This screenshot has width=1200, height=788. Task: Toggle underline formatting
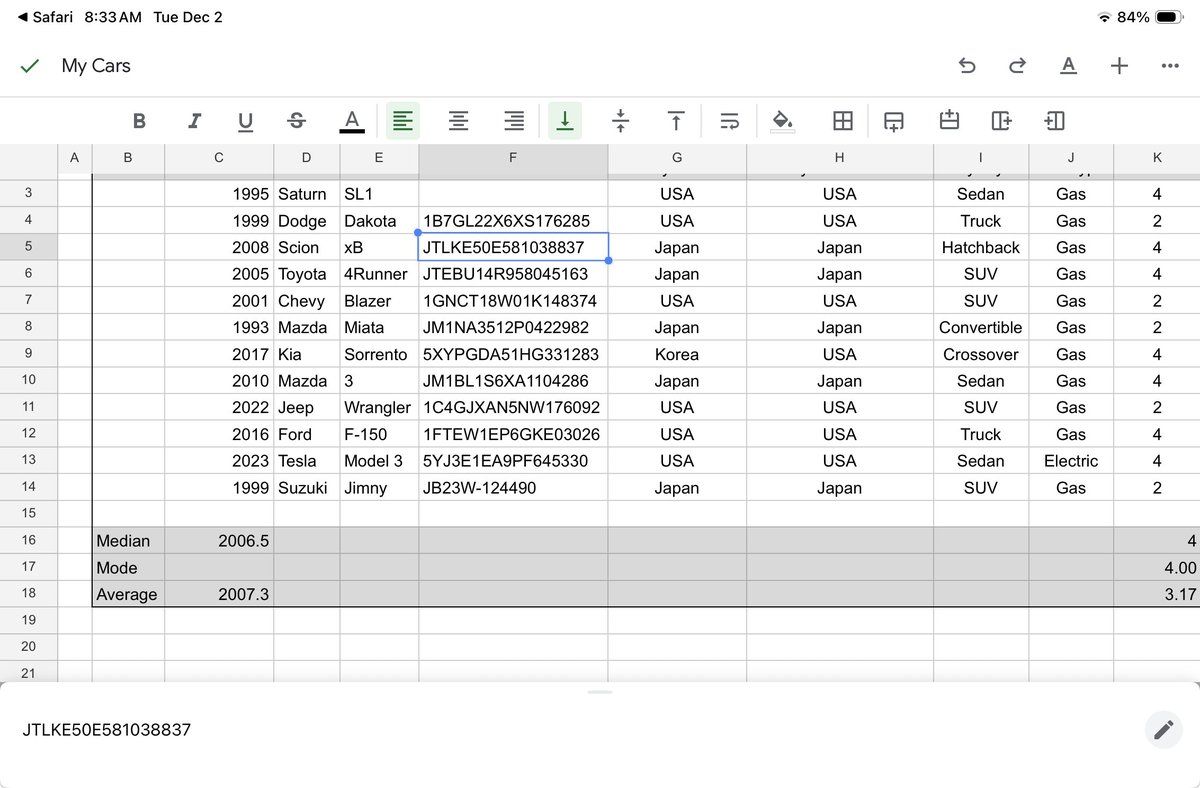(x=245, y=121)
